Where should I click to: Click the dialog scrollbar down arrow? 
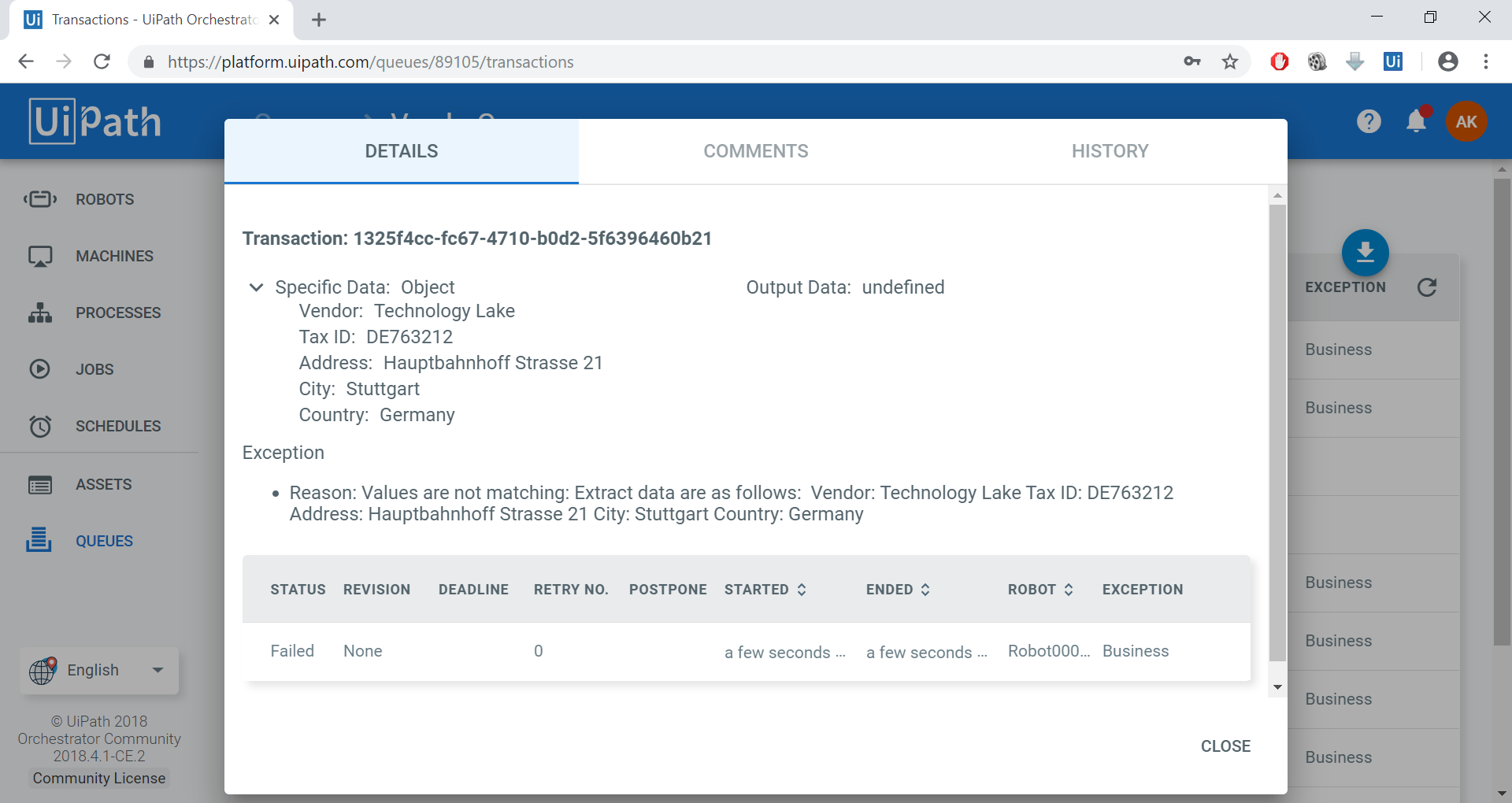coord(1277,687)
